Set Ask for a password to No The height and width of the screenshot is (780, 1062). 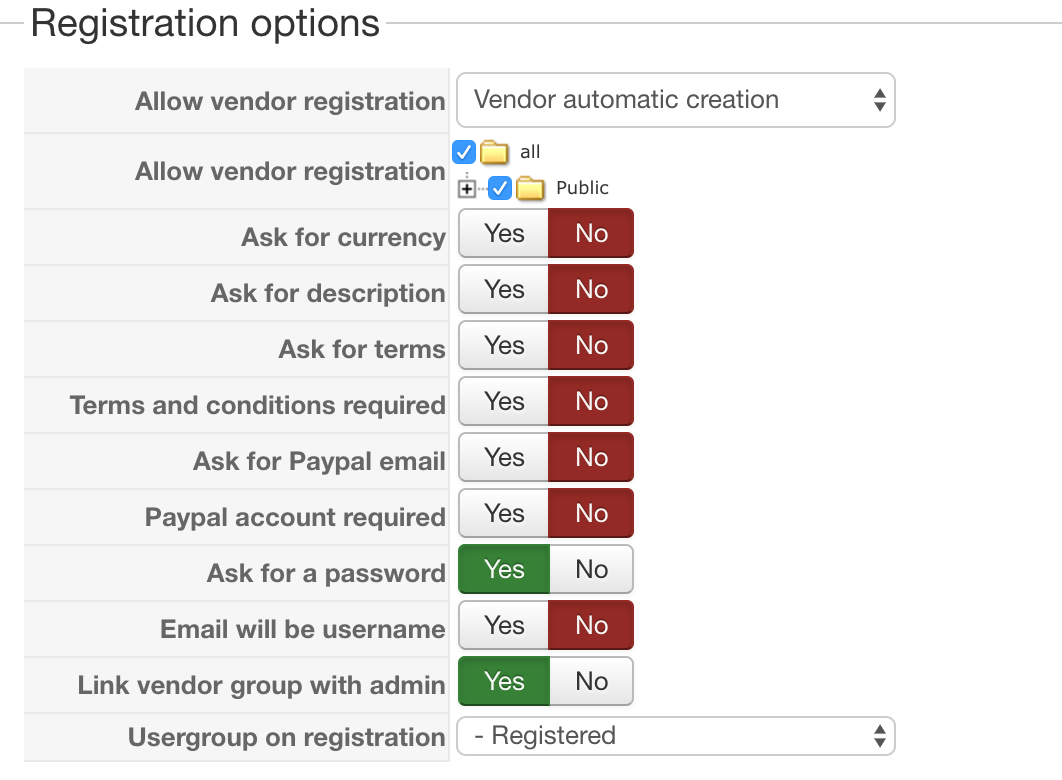(591, 569)
